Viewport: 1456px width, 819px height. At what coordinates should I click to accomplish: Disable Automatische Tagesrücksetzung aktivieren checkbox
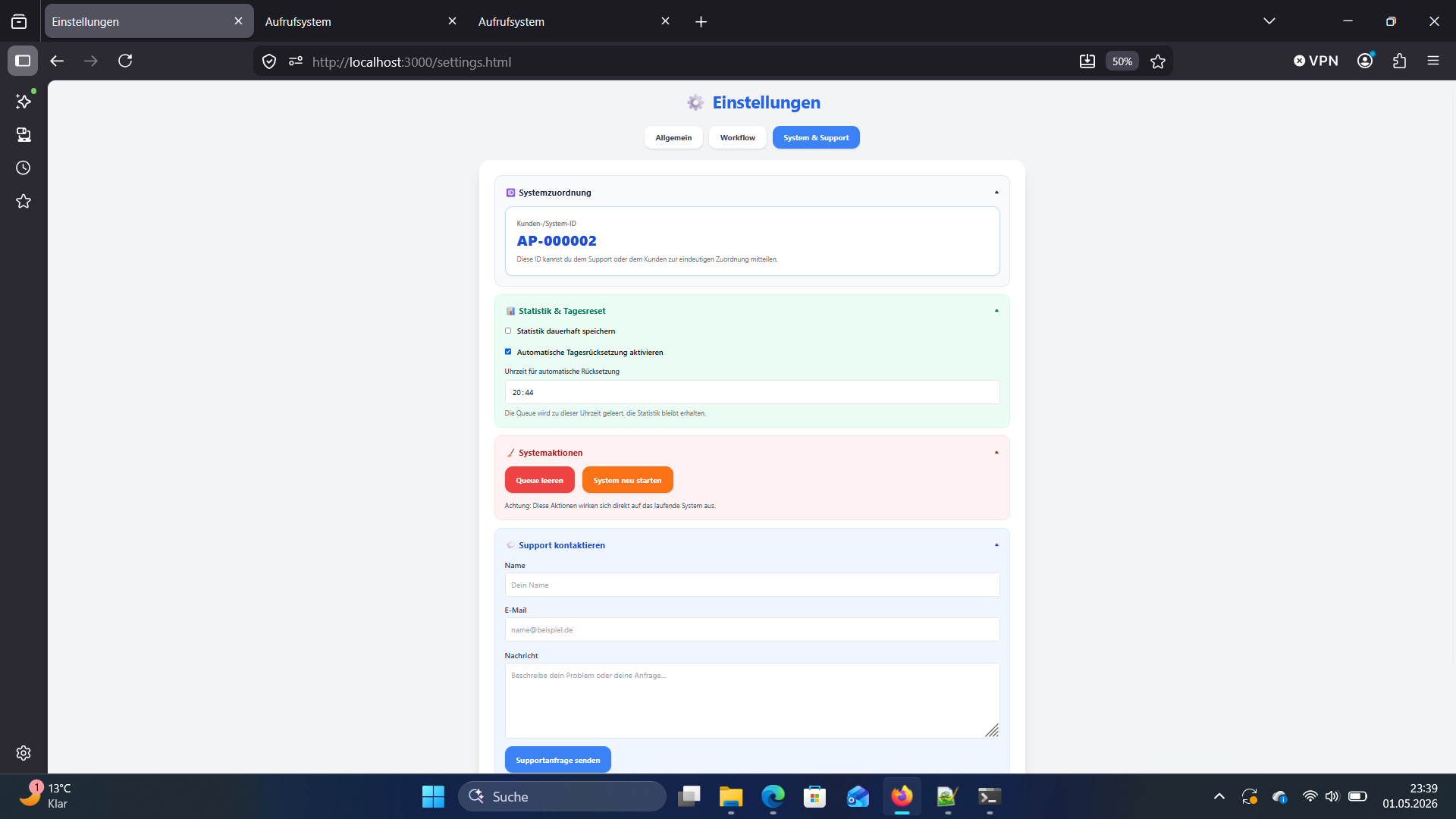pos(508,352)
